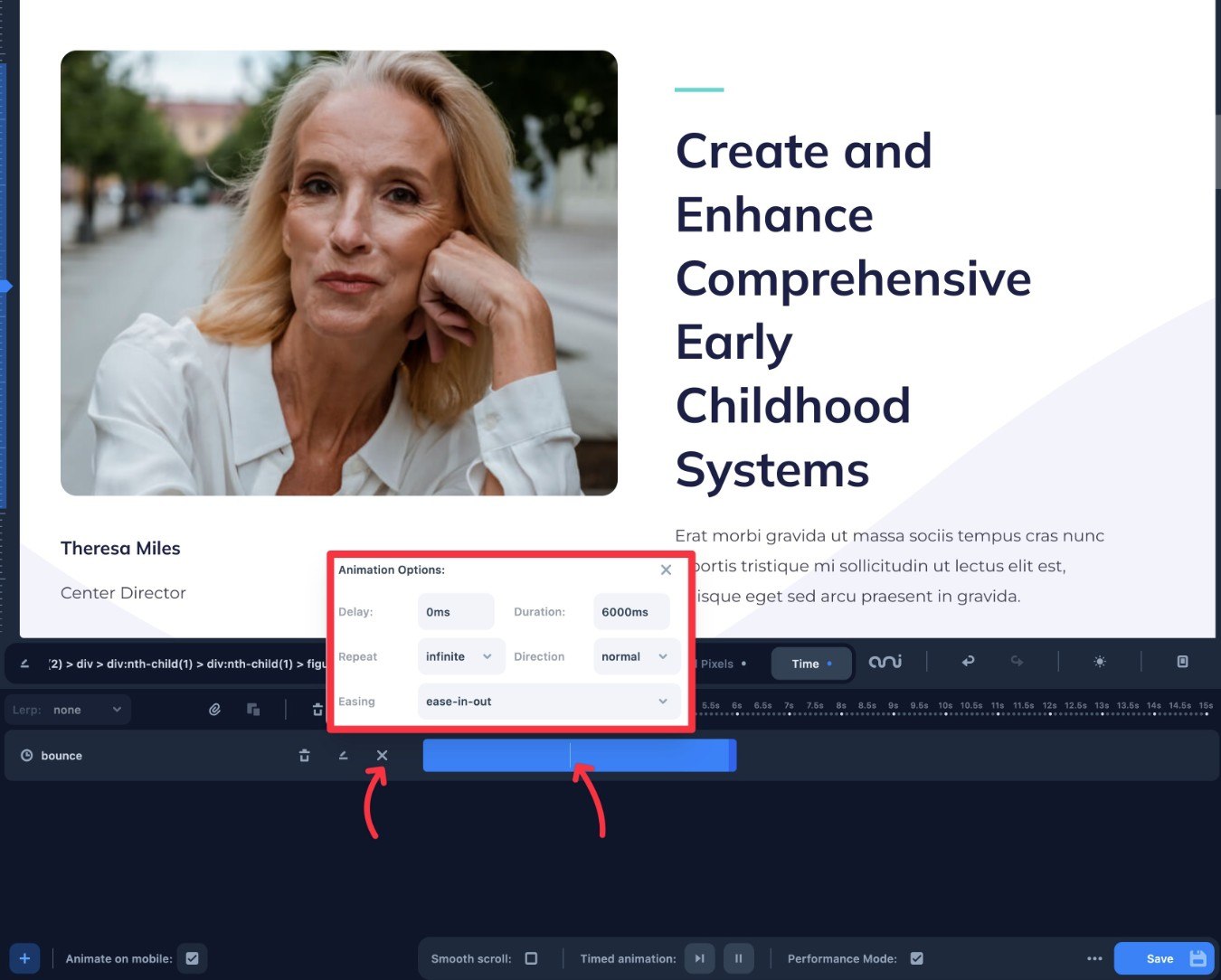
Task: Click the redo arrow icon
Action: [1017, 662]
